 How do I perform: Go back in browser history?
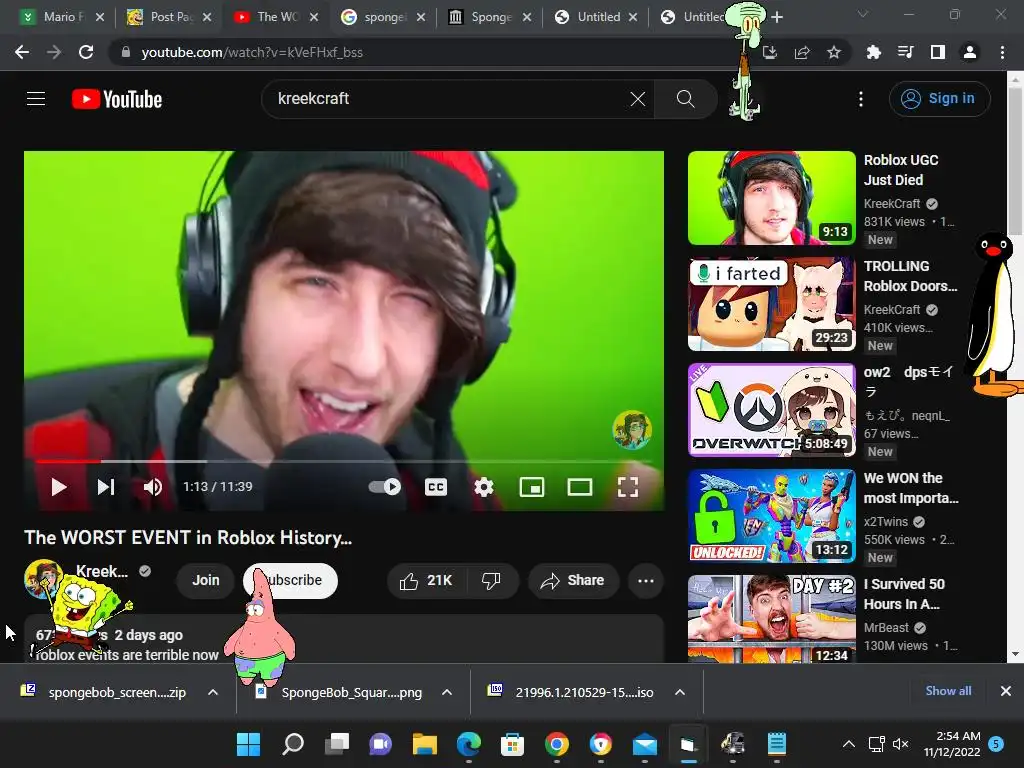tap(22, 52)
